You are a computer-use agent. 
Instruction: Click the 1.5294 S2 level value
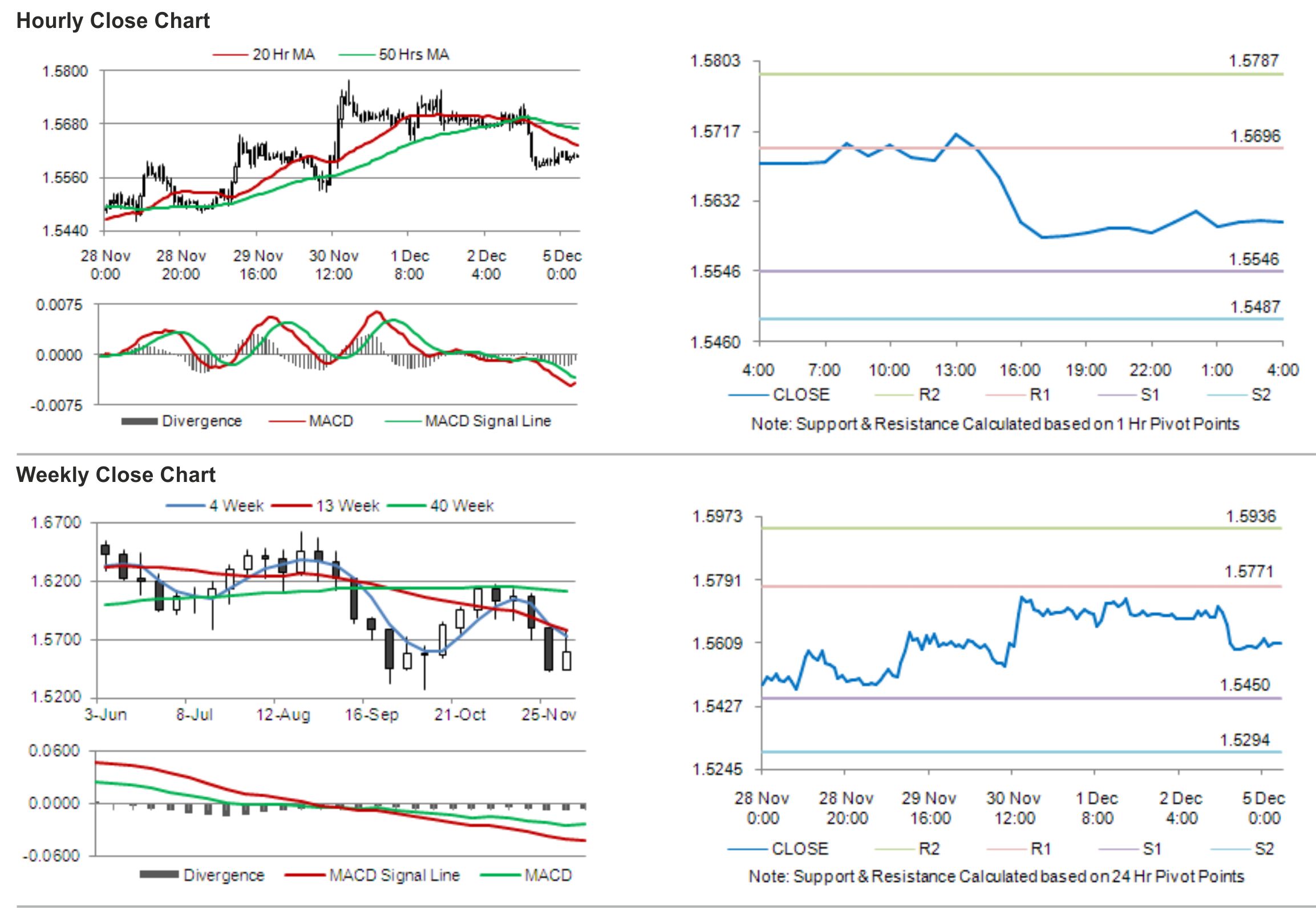(x=1245, y=740)
